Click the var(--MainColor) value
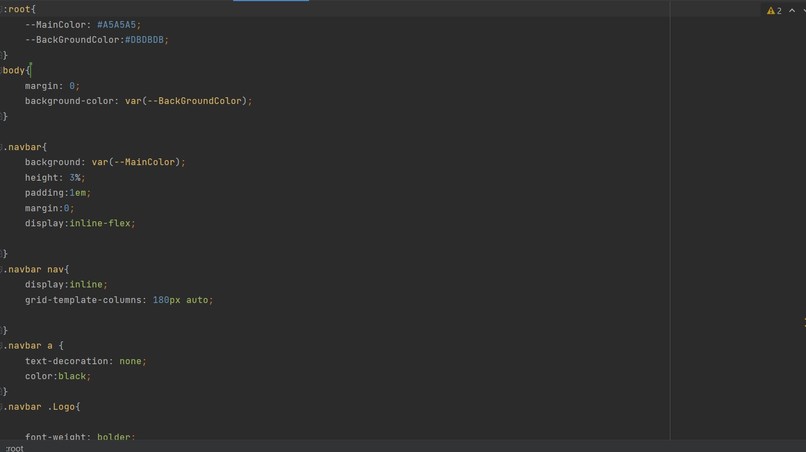This screenshot has width=806, height=452. 136,162
